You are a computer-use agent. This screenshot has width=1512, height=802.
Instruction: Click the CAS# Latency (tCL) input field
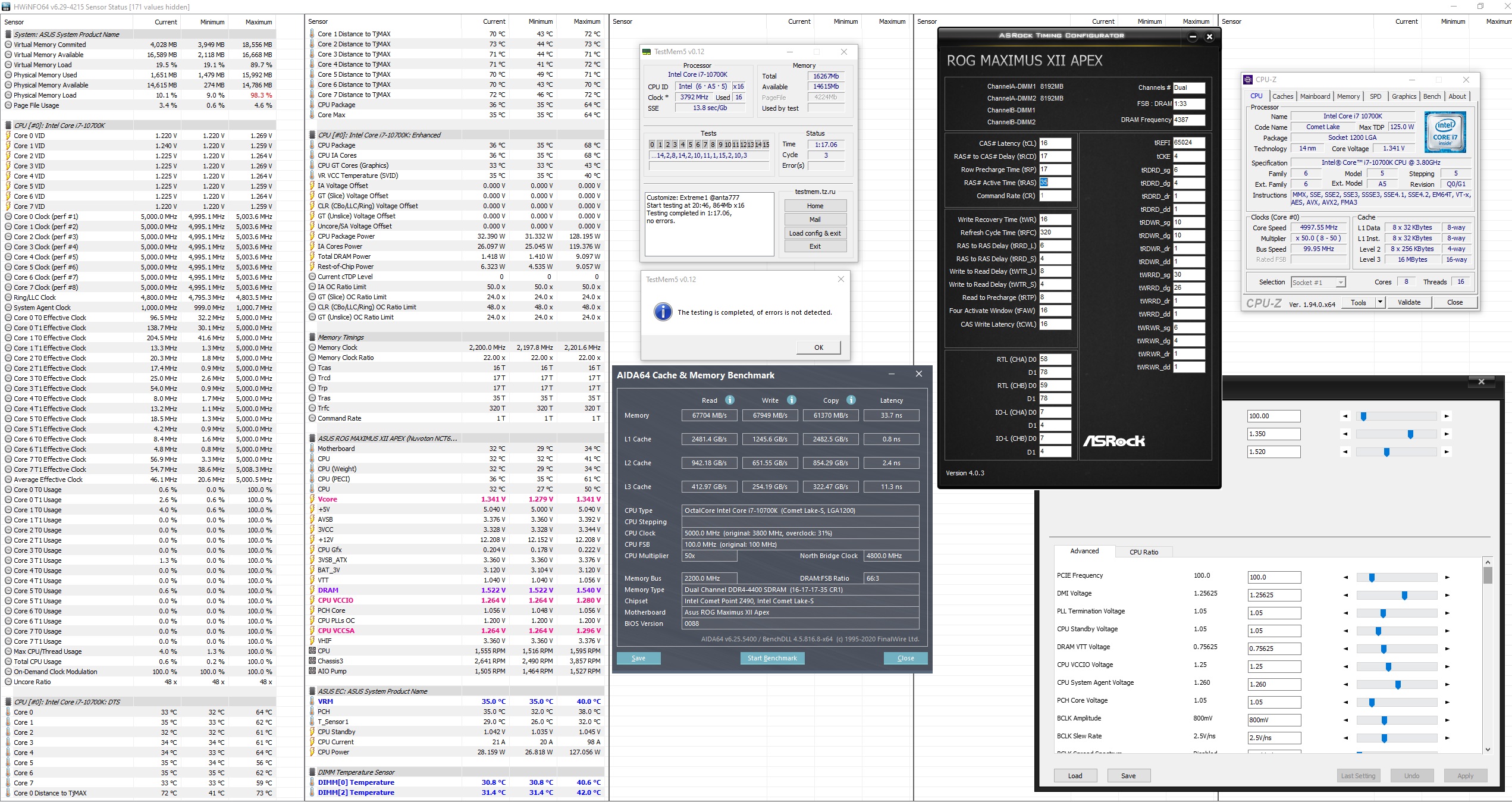coord(1055,143)
